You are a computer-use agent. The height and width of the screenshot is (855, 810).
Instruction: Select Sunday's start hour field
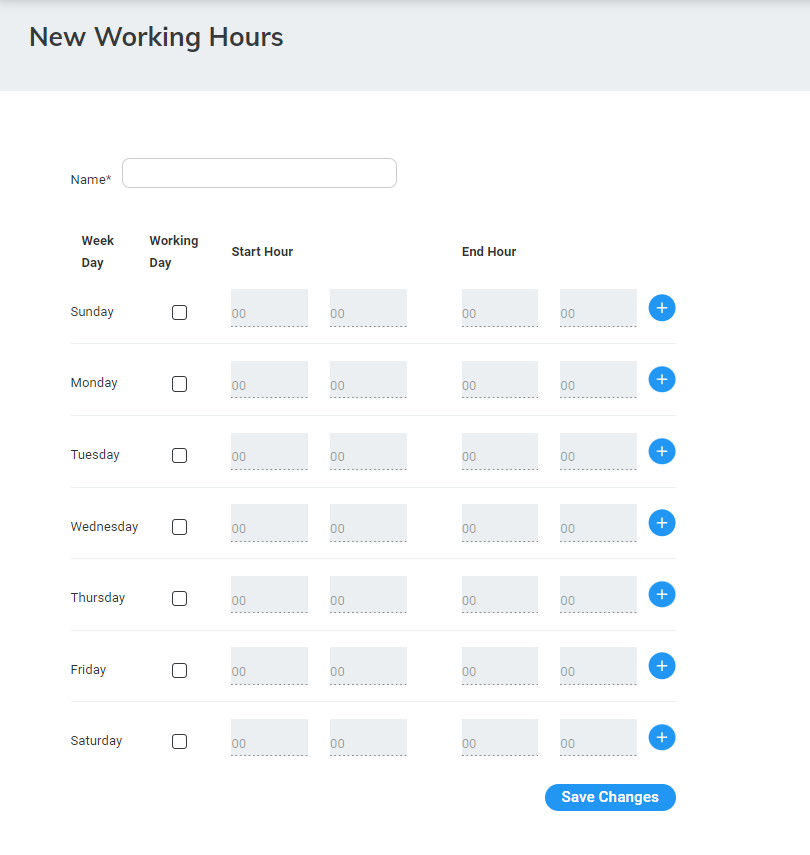[269, 308]
